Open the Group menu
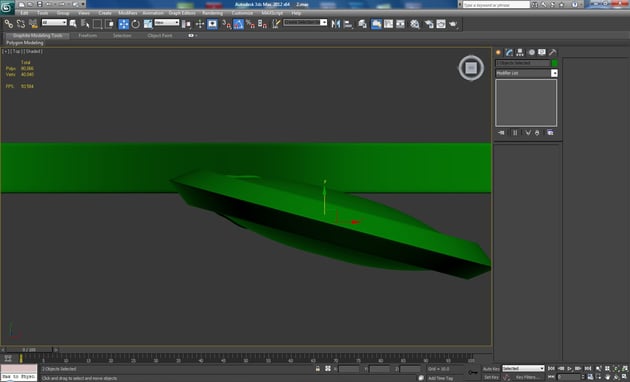 [63, 13]
